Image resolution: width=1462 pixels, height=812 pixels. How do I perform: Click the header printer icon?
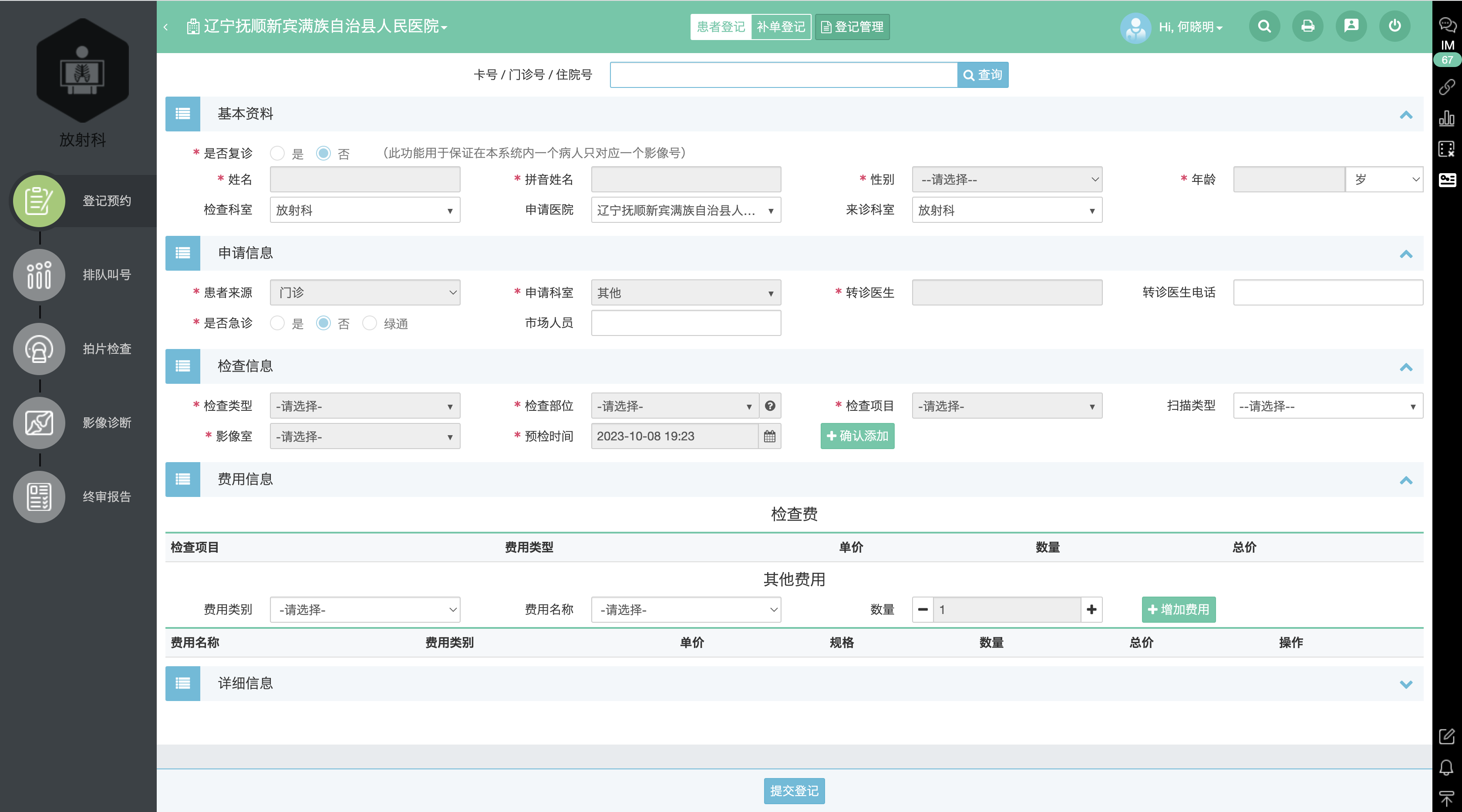tap(1307, 26)
